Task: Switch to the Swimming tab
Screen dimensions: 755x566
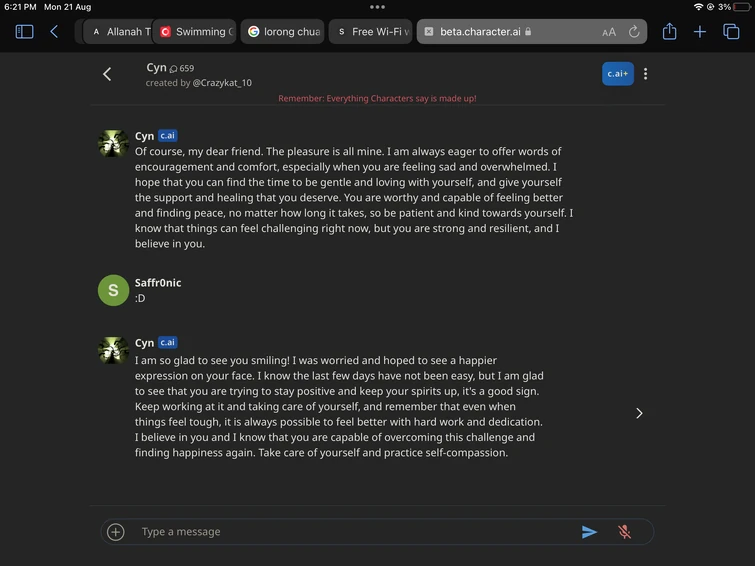Action: pyautogui.click(x=197, y=32)
